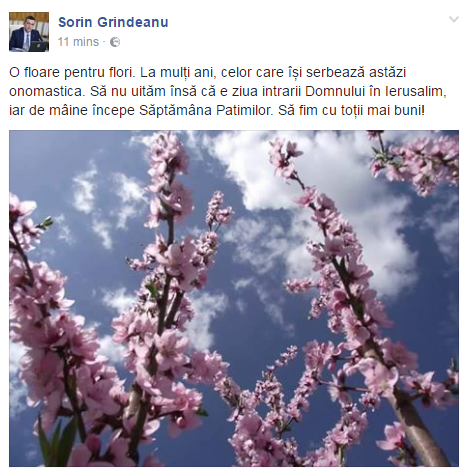467x475 pixels.
Task: Click the phrase 'La mulți ani' in the post
Action: pyautogui.click(x=179, y=72)
